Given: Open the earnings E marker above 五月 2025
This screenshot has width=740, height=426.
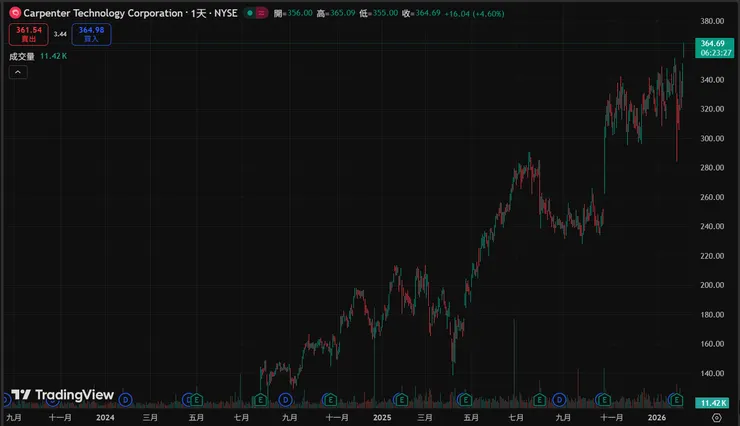Looking at the screenshot, I should (x=465, y=400).
